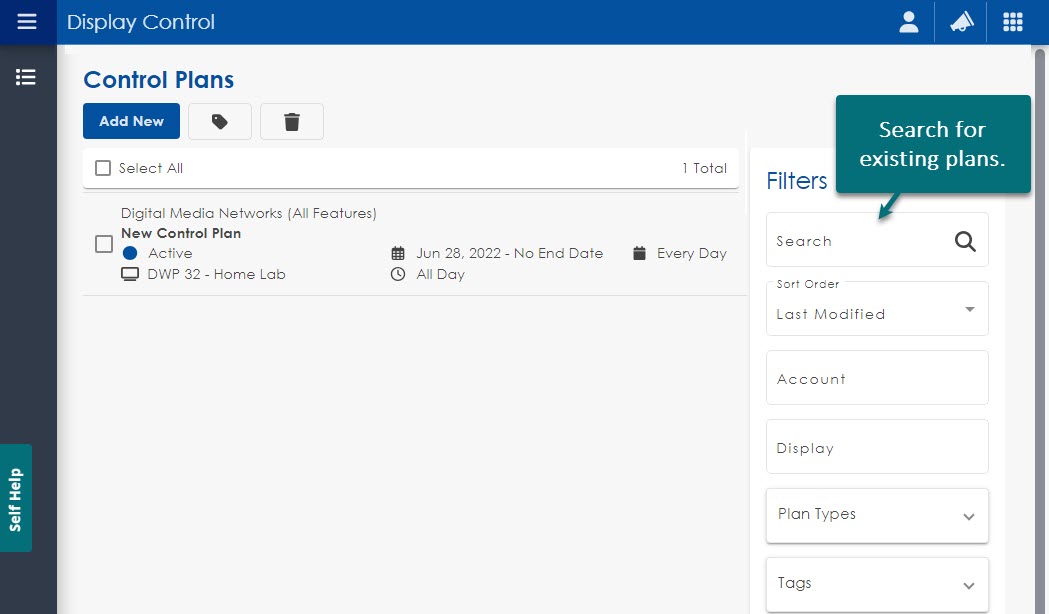Click the tag icon button
Image resolution: width=1049 pixels, height=614 pixels.
point(220,121)
